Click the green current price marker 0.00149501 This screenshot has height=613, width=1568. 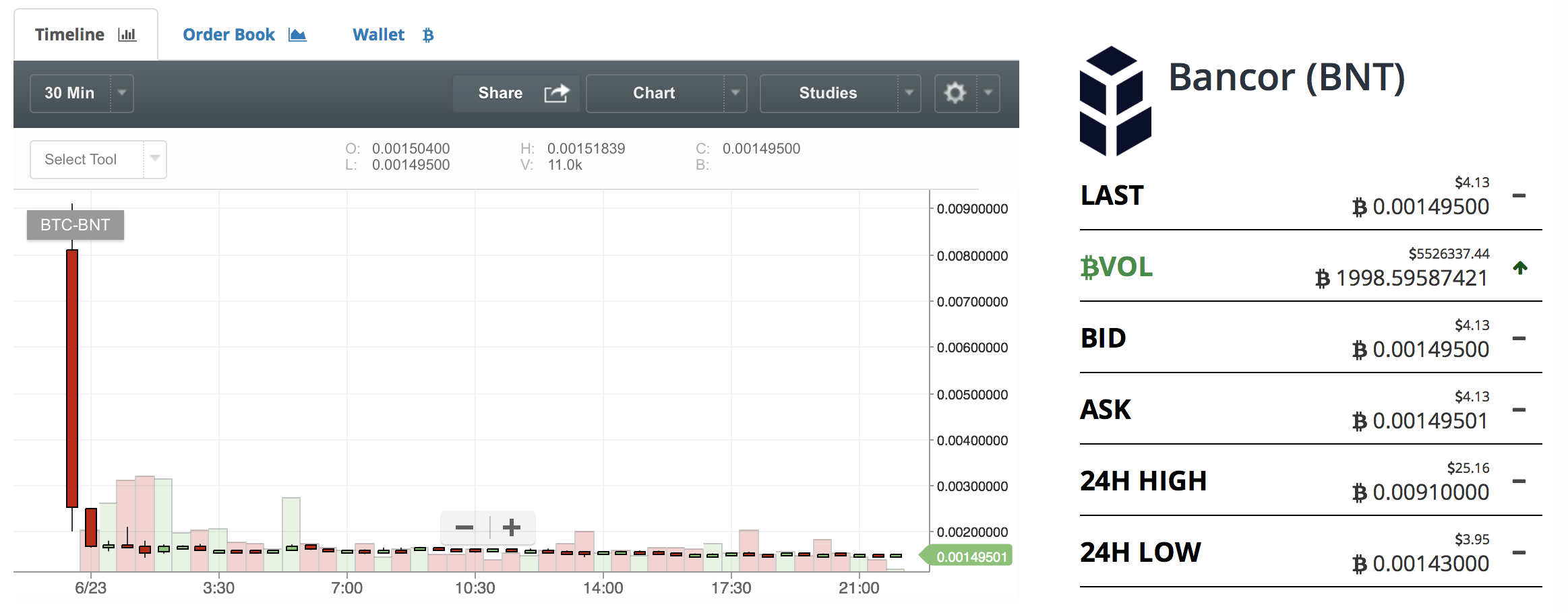tap(967, 556)
